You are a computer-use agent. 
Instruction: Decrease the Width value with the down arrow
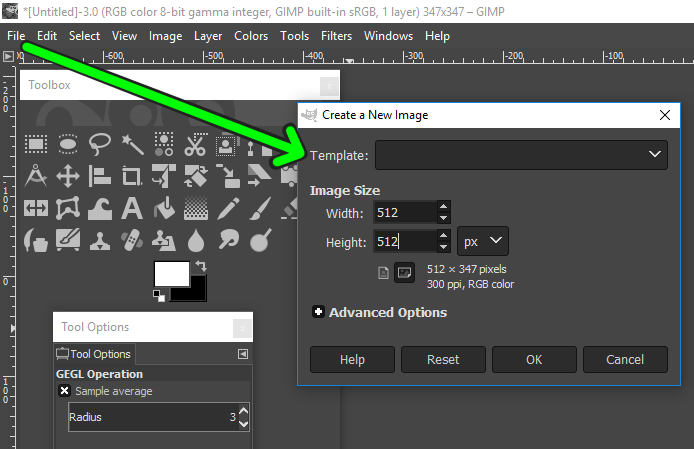(443, 217)
